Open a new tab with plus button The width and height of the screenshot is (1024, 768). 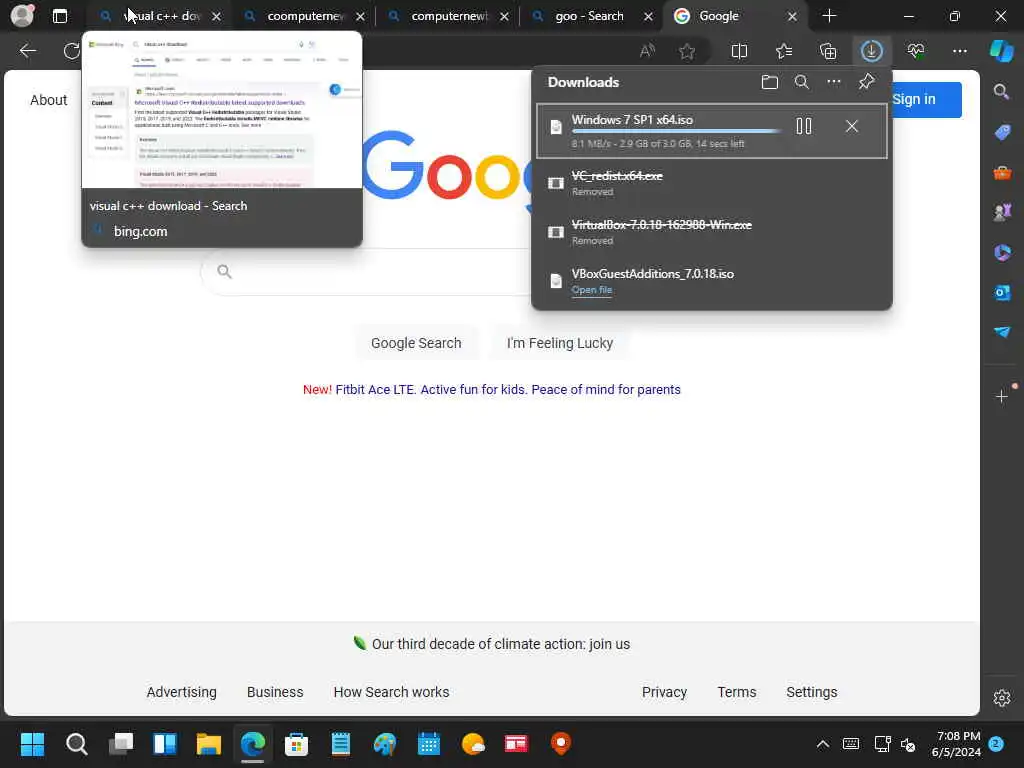coord(829,16)
